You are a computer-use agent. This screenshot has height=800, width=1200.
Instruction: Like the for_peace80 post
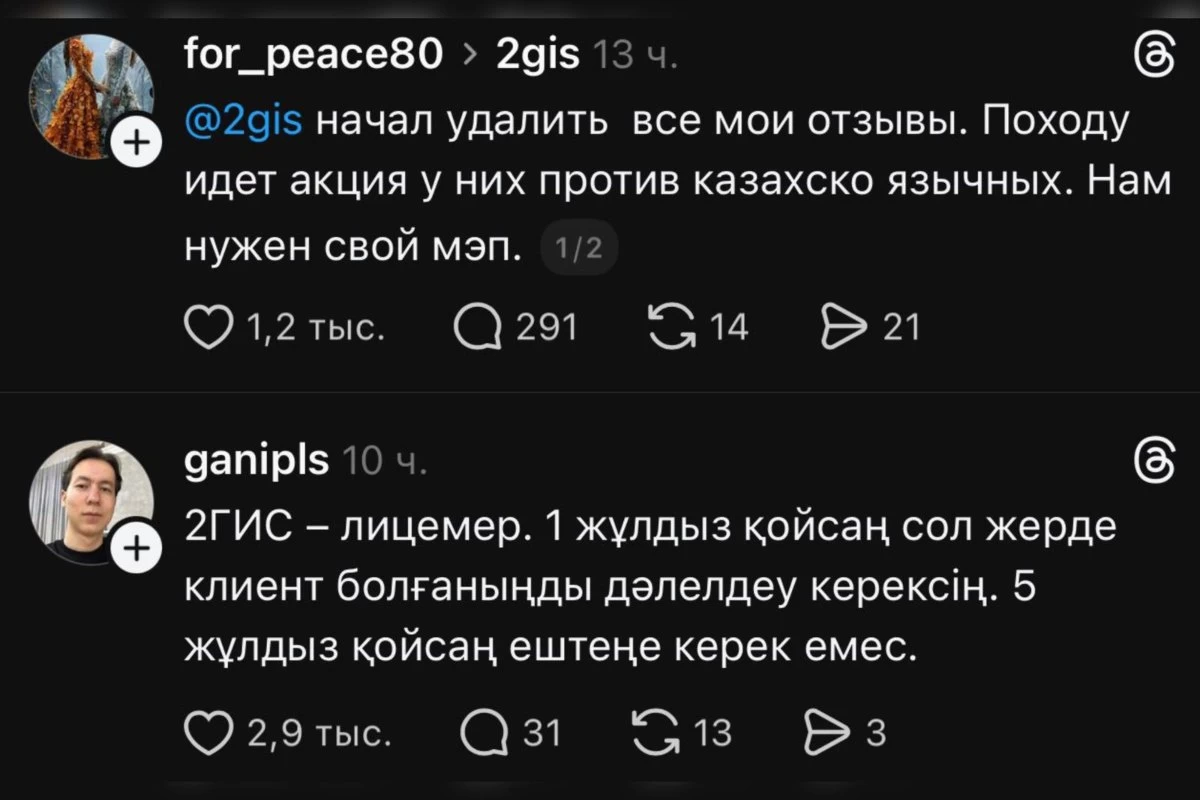(209, 327)
